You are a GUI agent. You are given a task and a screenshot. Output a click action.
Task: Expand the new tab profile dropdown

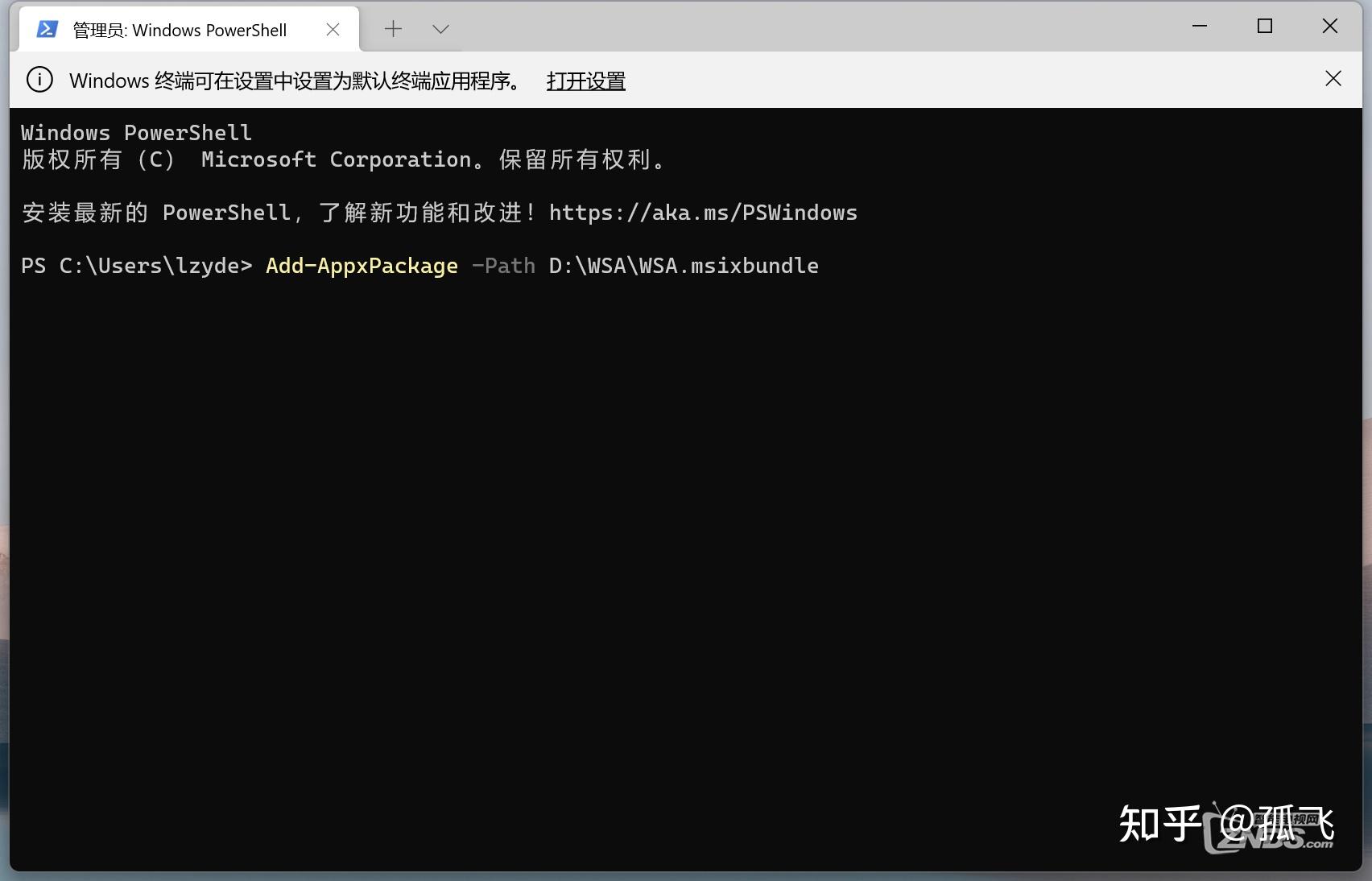[440, 30]
